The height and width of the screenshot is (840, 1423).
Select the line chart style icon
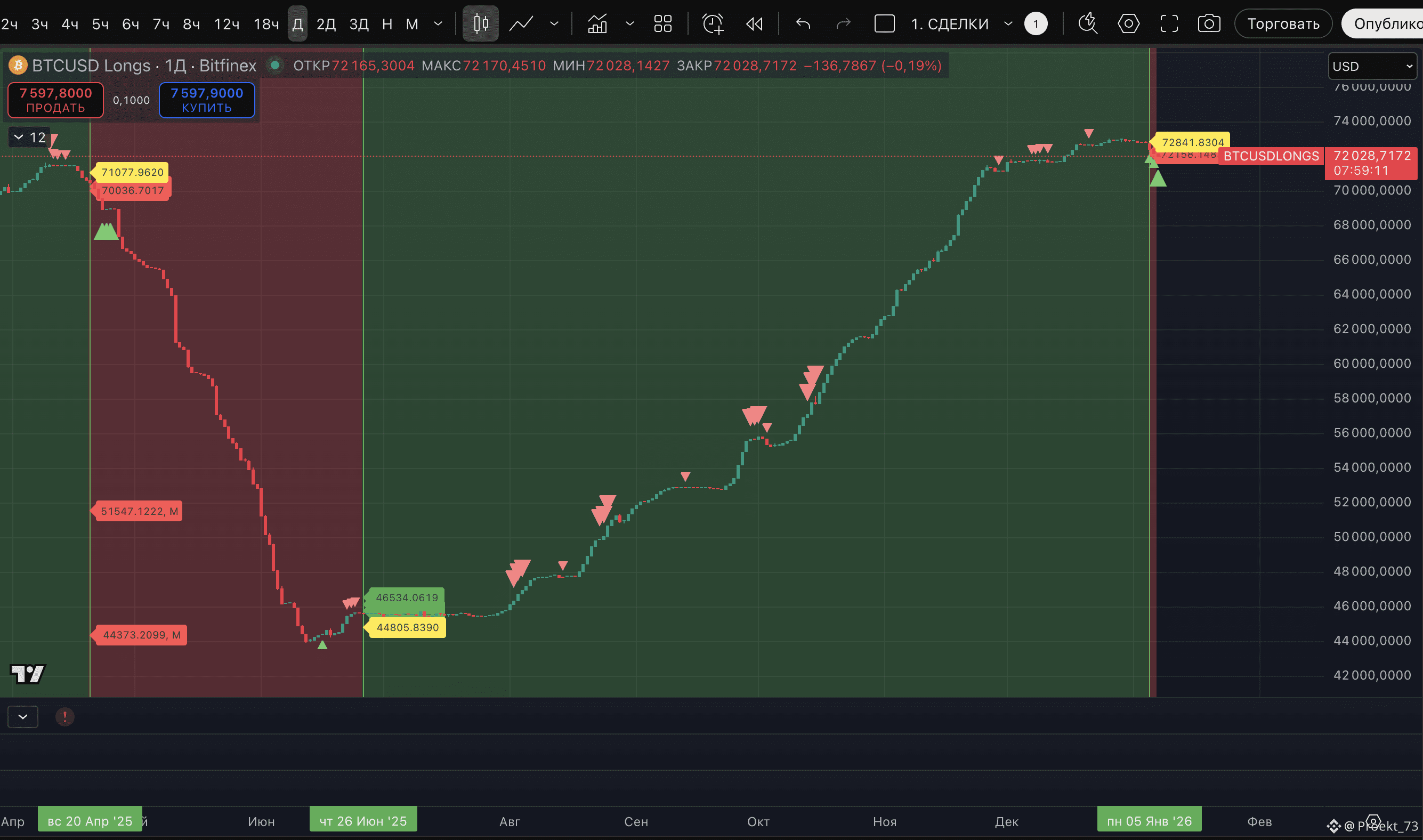[521, 24]
